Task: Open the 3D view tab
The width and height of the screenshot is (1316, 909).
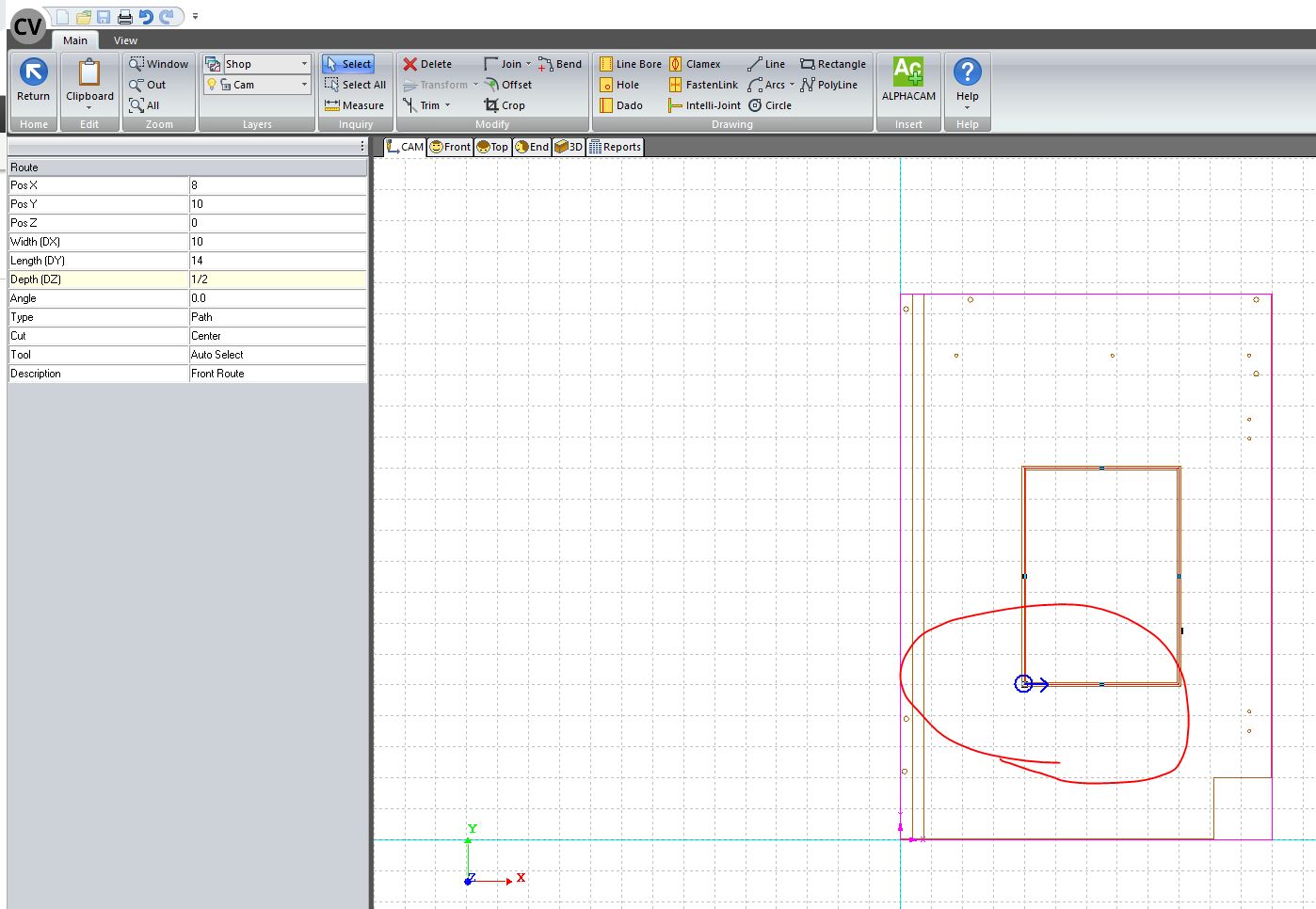Action: click(569, 147)
